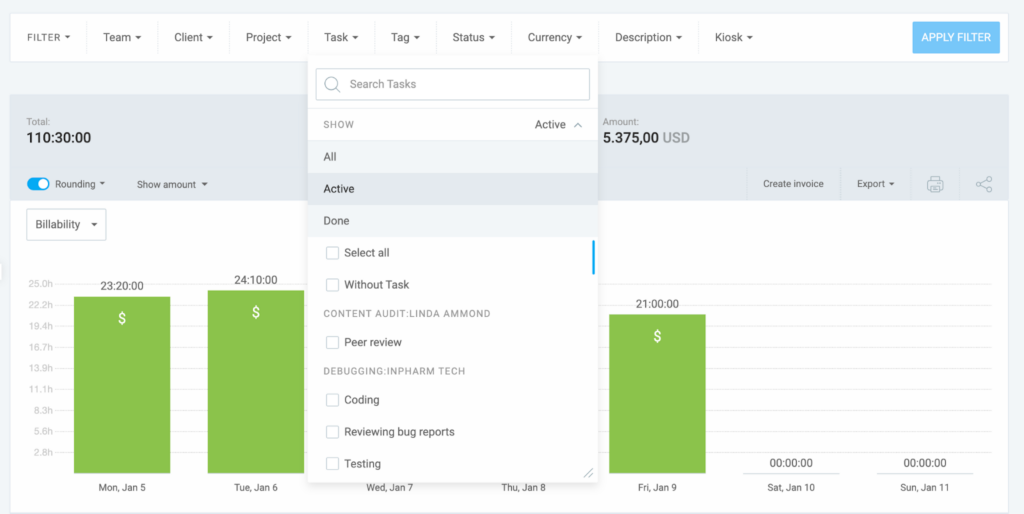Screen dimensions: 1024x514
Task: Click dollar icon on Fri, Jan 9 bar
Action: [657, 336]
